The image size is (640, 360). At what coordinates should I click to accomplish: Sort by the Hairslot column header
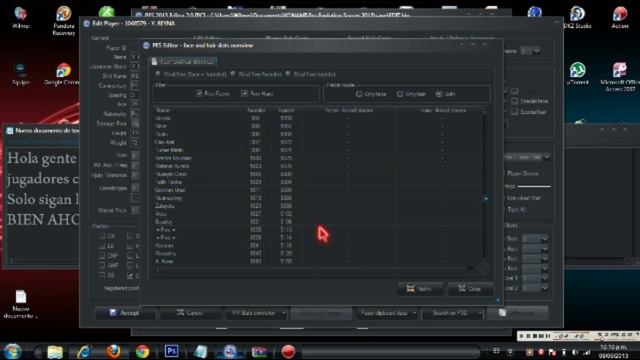point(286,110)
